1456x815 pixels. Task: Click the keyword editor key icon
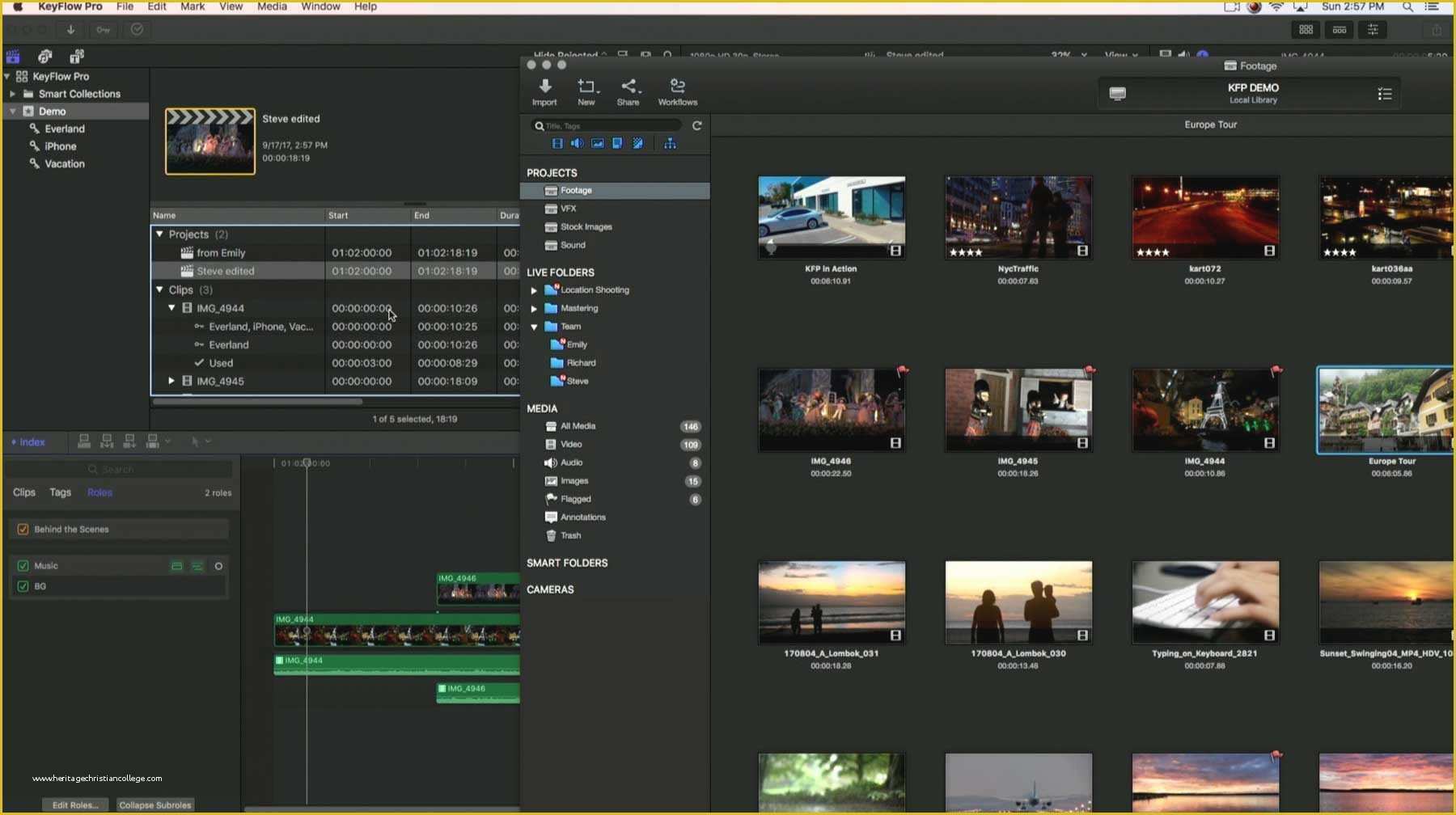[x=103, y=30]
